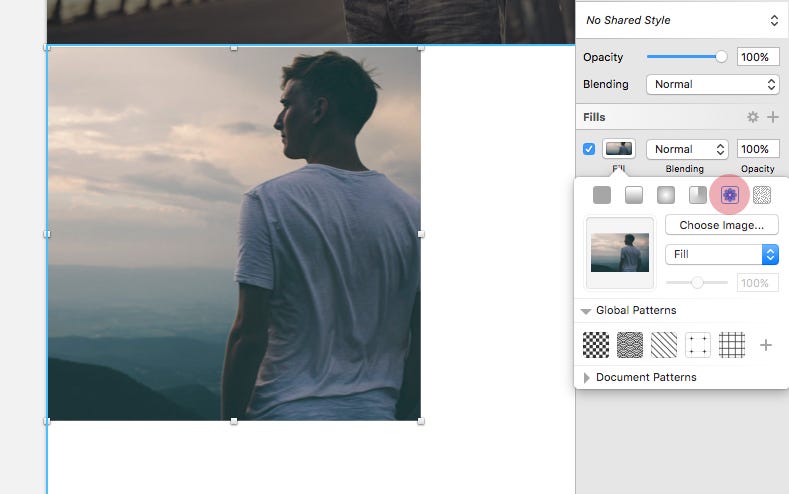Screen dimensions: 789x494
Task: Choose the grid global pattern
Action: pos(732,345)
